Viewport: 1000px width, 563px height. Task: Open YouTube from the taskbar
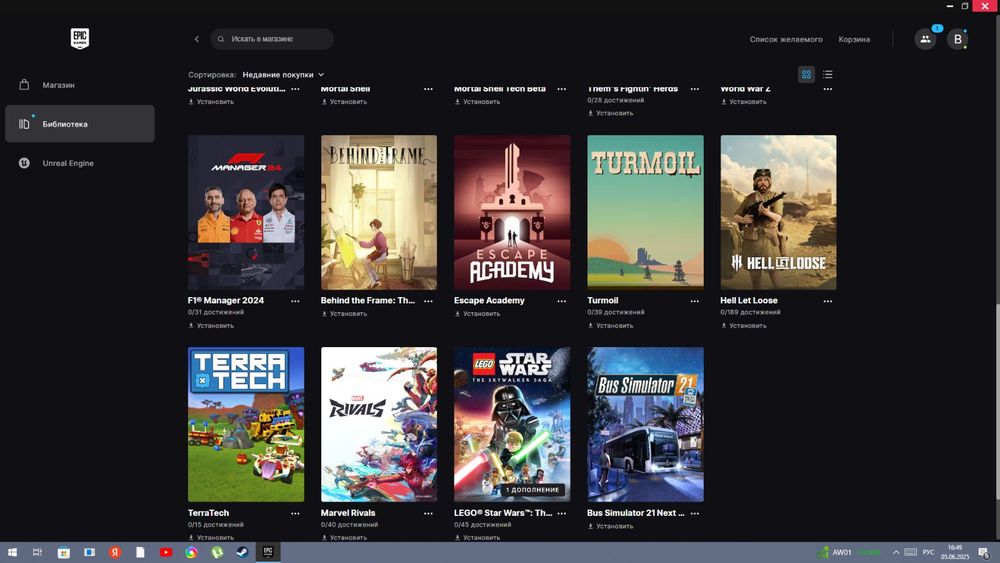click(166, 552)
